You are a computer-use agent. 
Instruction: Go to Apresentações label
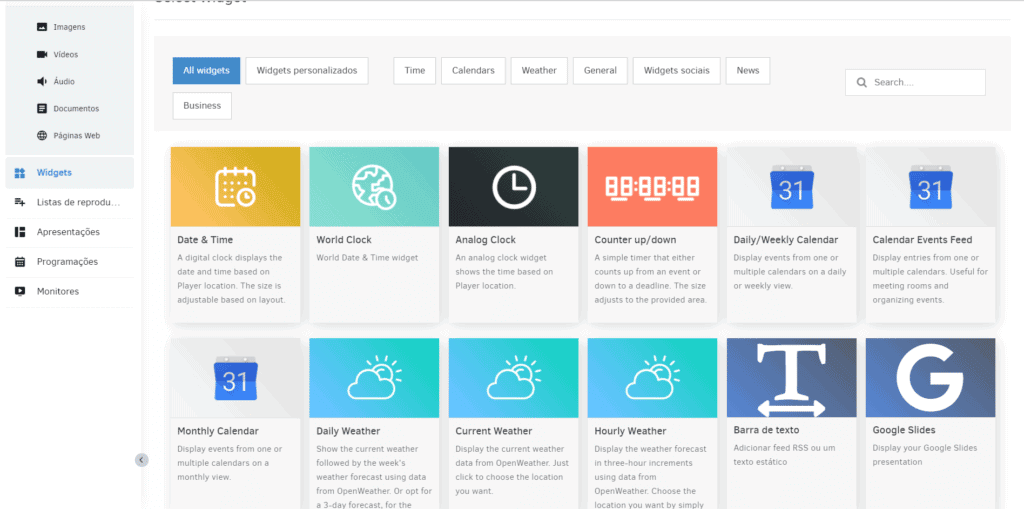[x=68, y=232]
